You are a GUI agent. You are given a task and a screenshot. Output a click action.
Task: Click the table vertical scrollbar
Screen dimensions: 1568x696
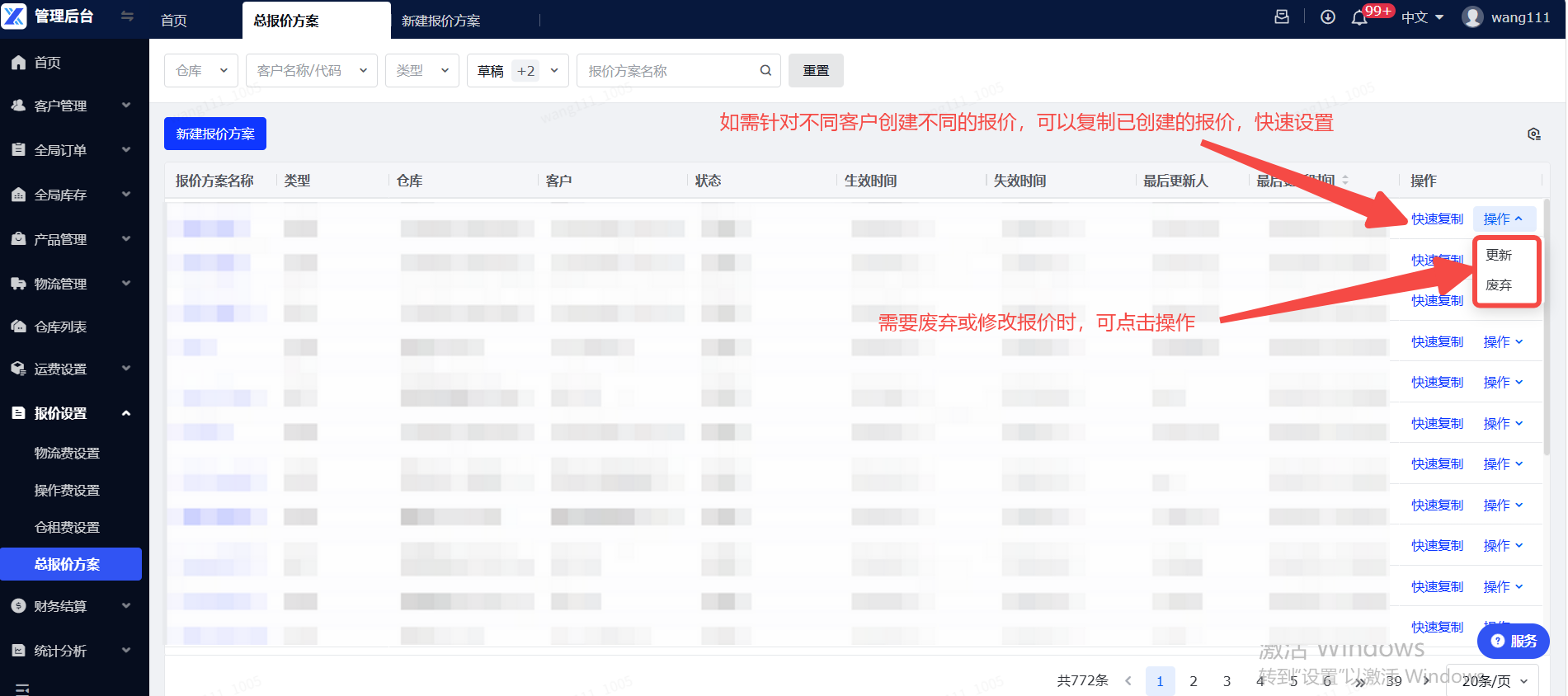click(1547, 326)
